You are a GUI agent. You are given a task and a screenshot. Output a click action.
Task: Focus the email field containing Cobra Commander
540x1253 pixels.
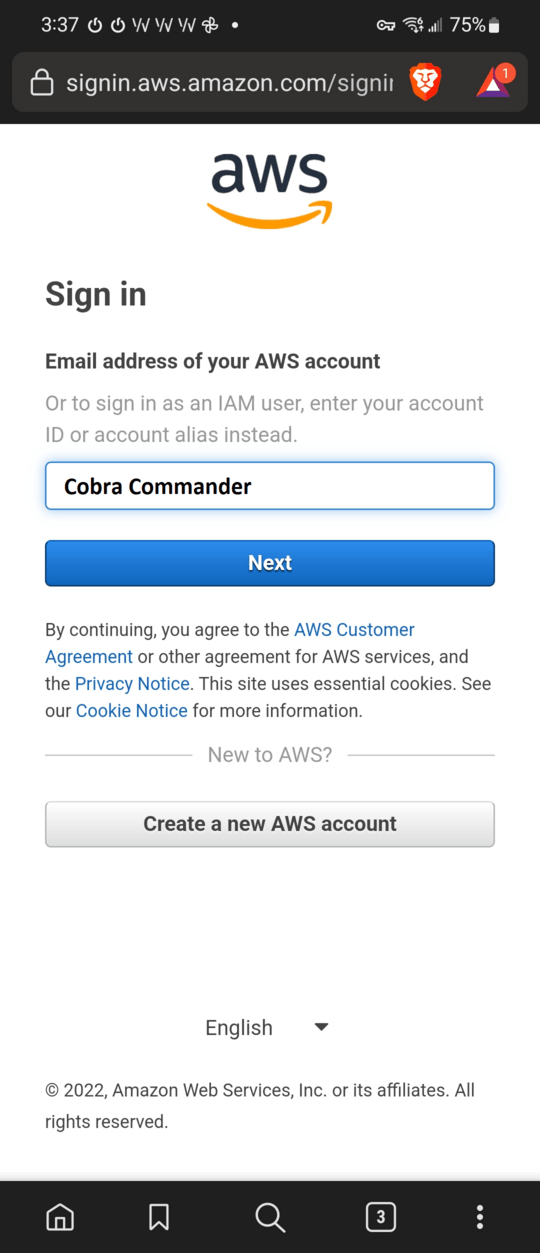coord(270,486)
